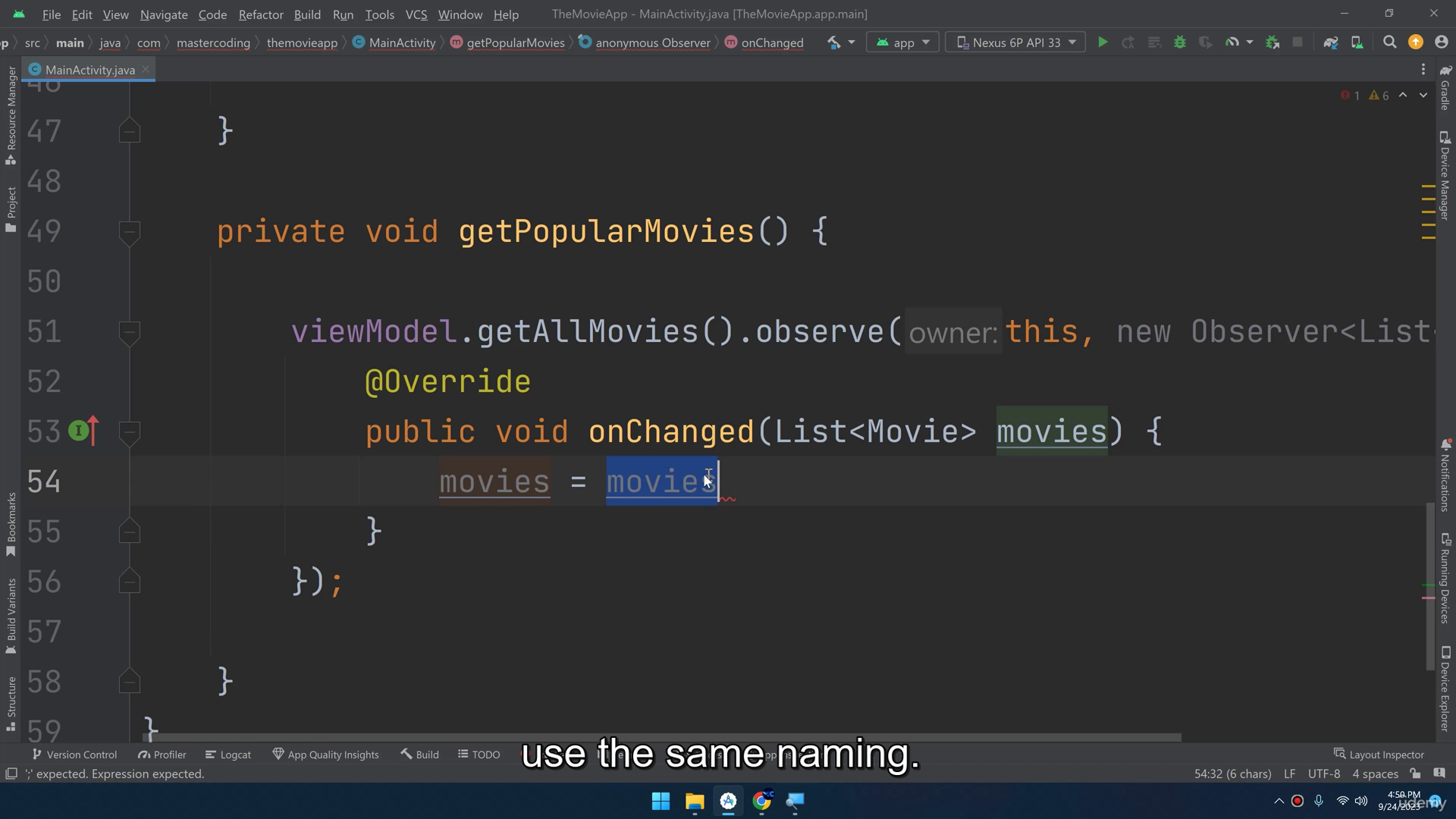Open the Navigate menu
This screenshot has width=1456, height=819.
tap(164, 14)
